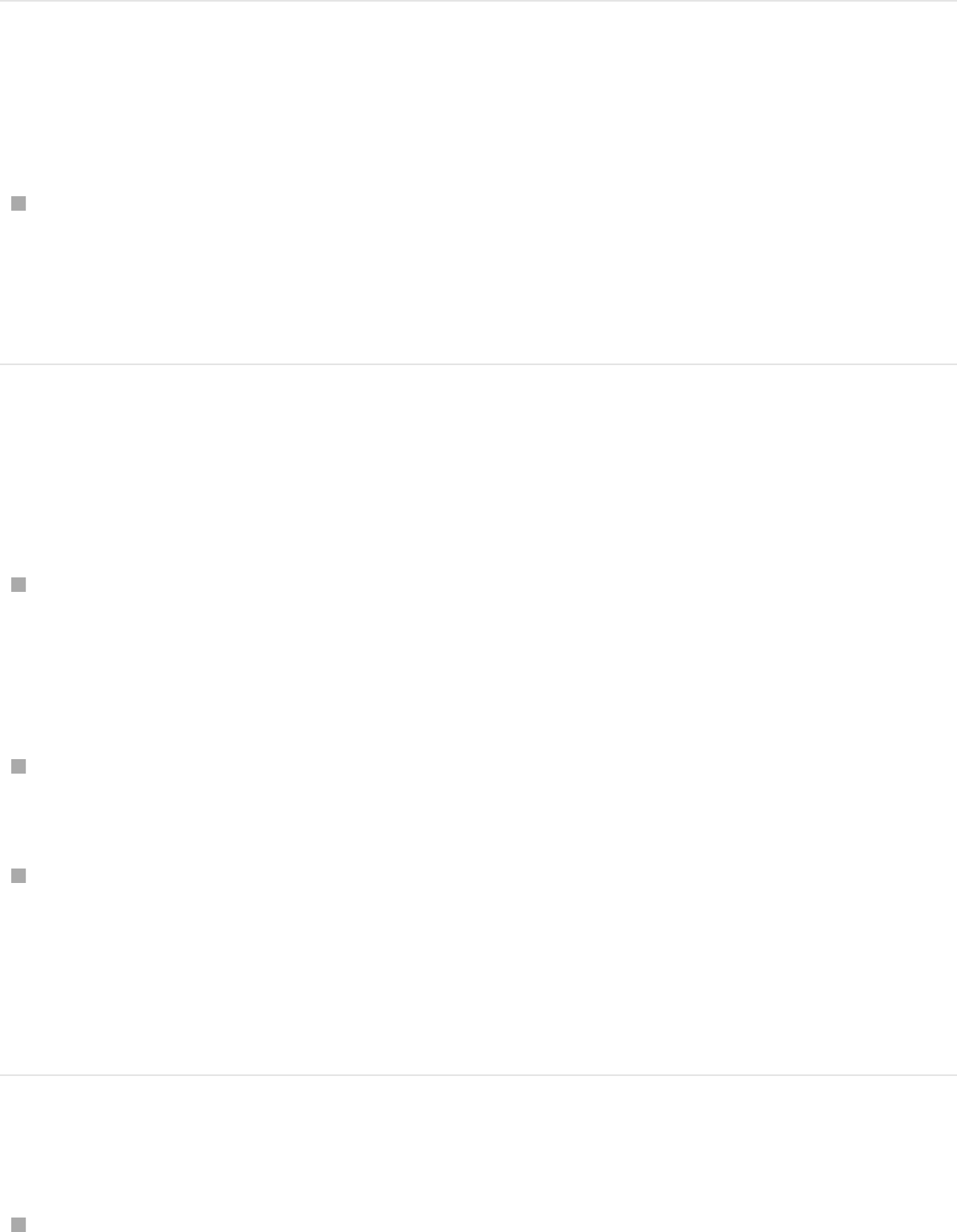Select the first gray square of the middle section

tap(18, 585)
